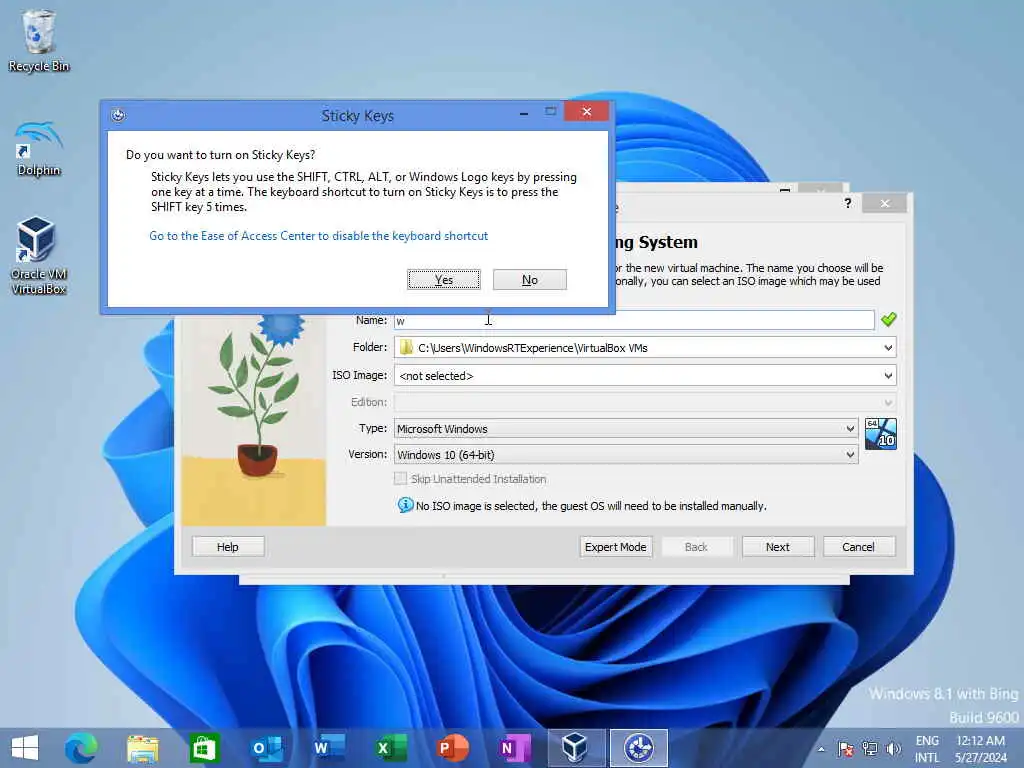The width and height of the screenshot is (1024, 768).
Task: Open the Windows Start button
Action: (25, 748)
